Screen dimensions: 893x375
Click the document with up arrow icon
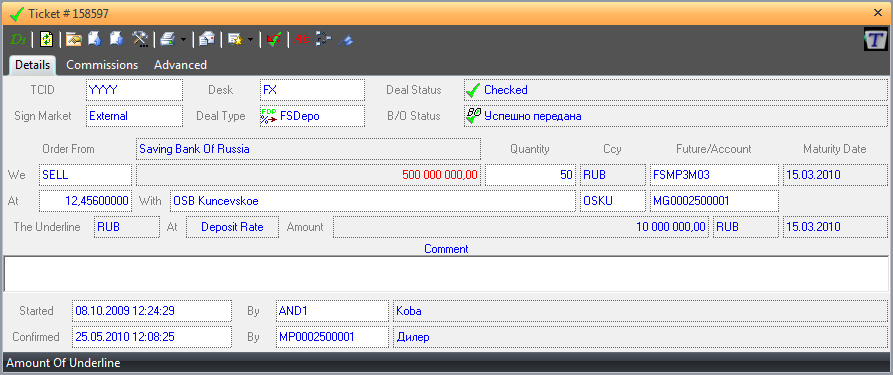[x=95, y=39]
